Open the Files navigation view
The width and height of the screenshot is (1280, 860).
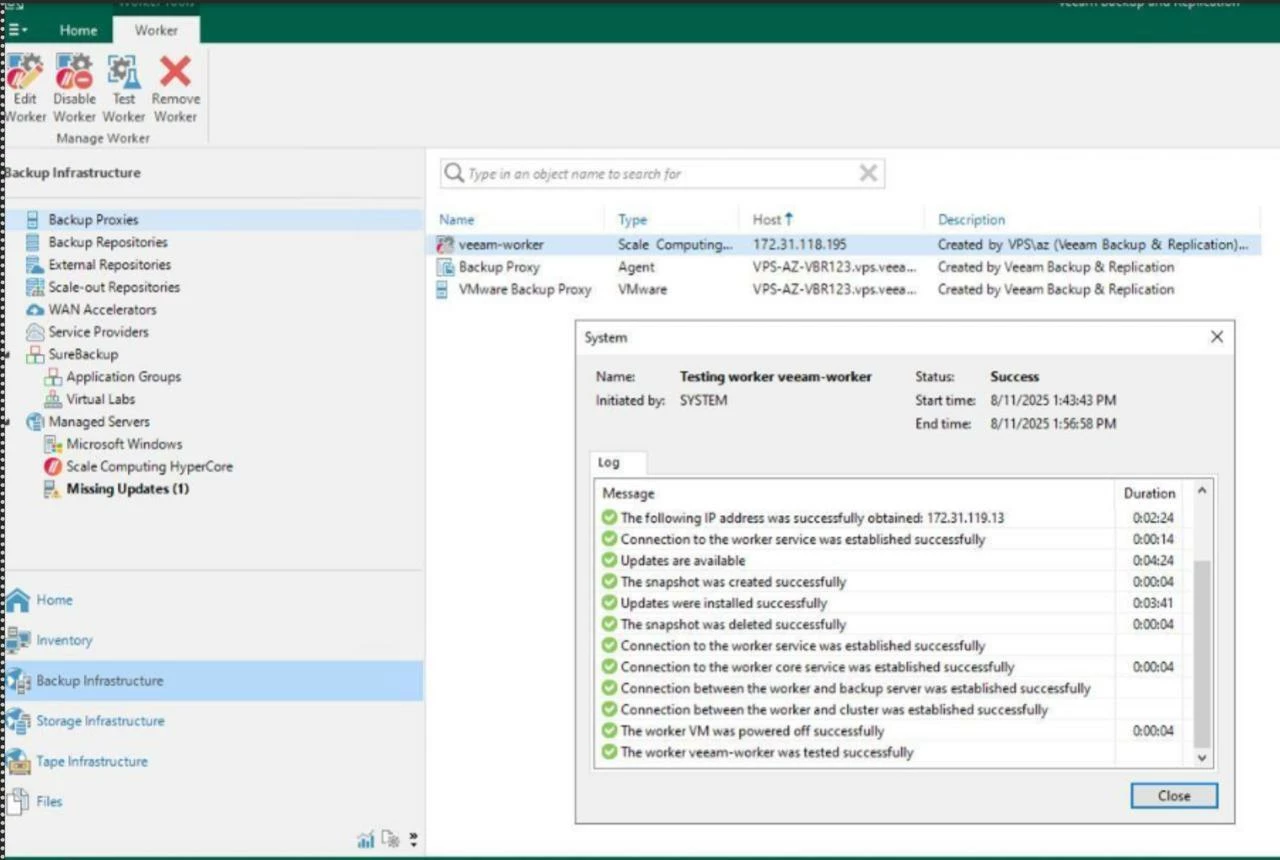(49, 801)
